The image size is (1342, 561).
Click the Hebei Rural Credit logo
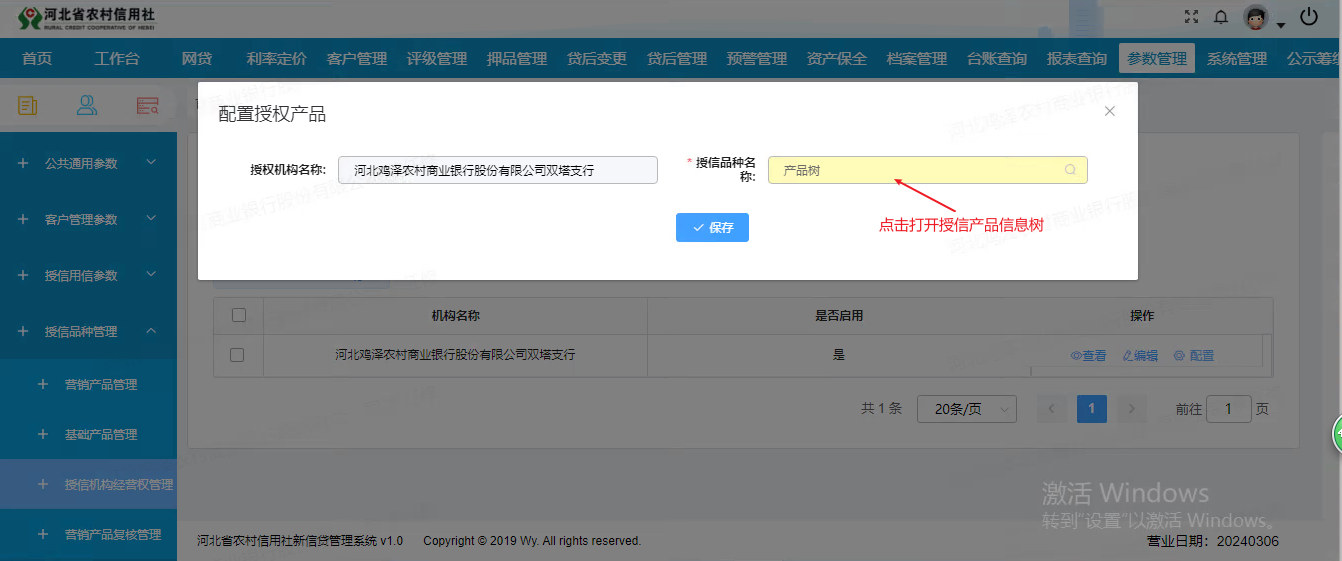[88, 18]
